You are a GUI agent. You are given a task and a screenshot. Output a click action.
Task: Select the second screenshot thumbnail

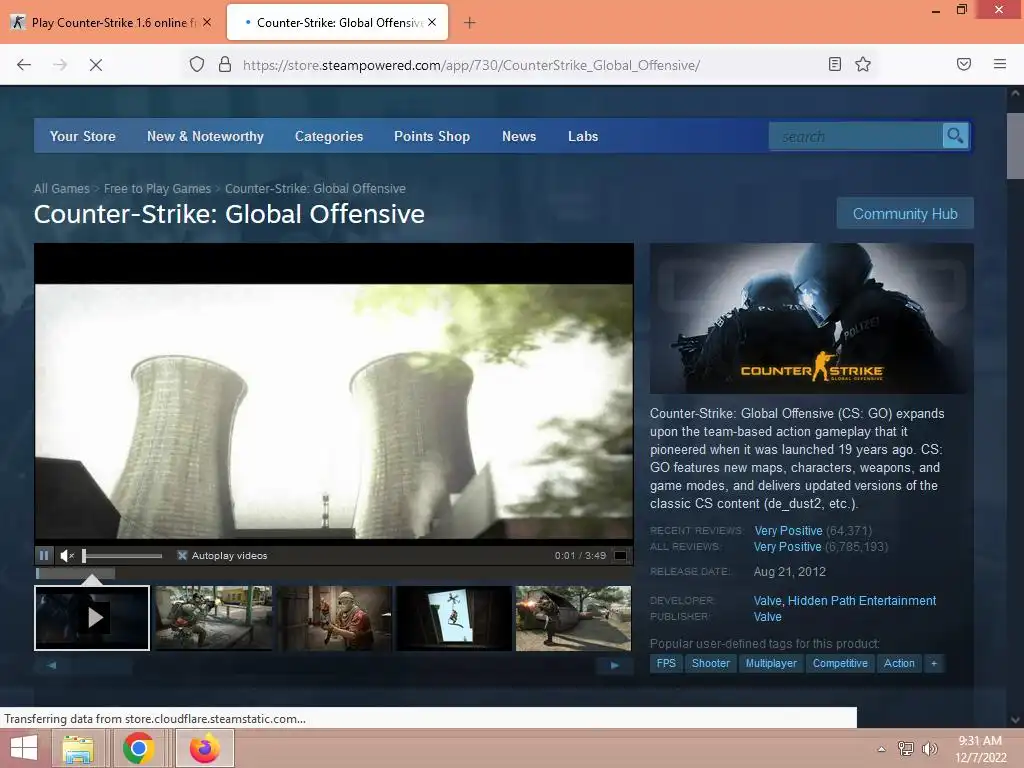click(x=213, y=618)
